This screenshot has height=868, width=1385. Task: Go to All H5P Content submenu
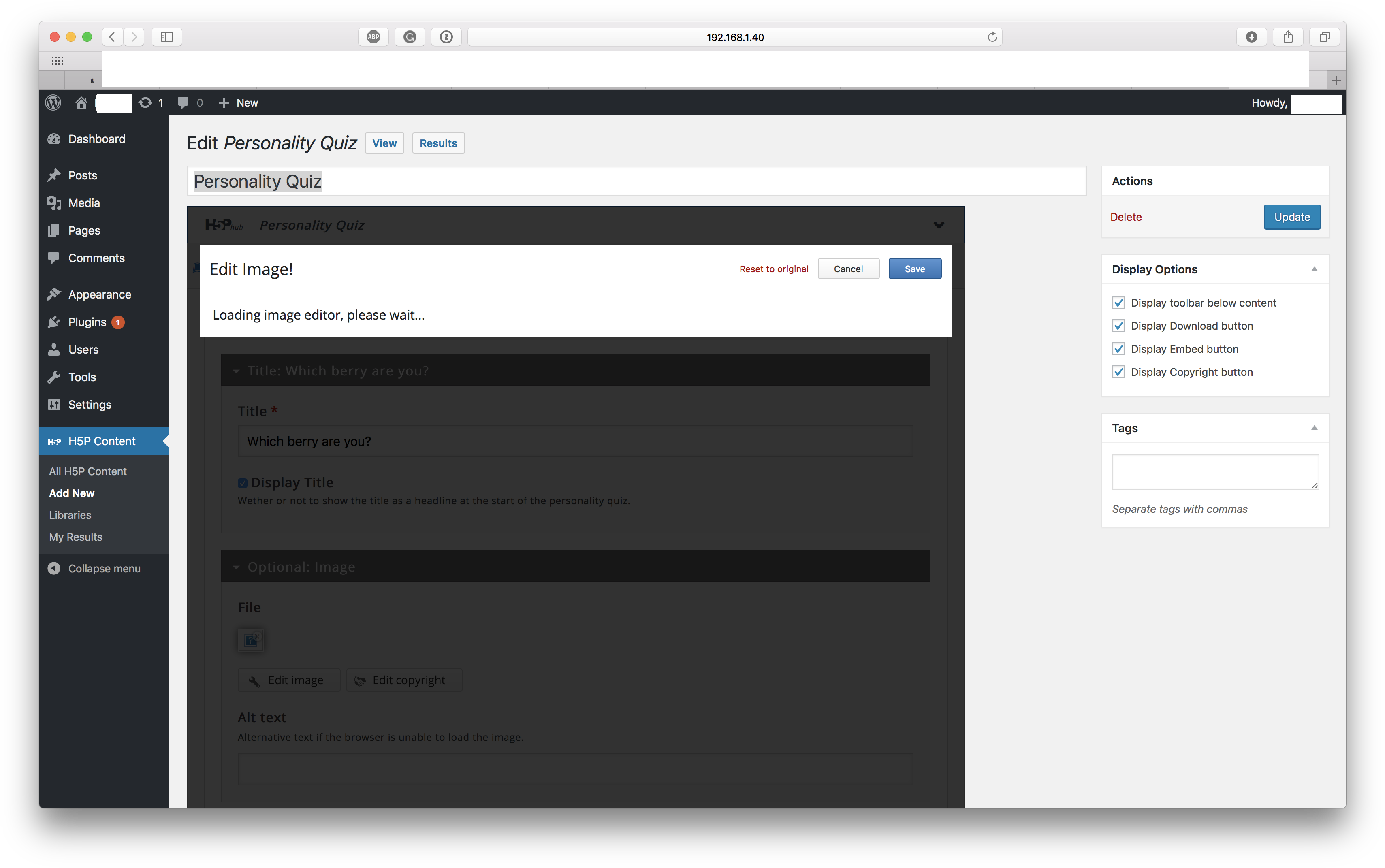[x=88, y=471]
